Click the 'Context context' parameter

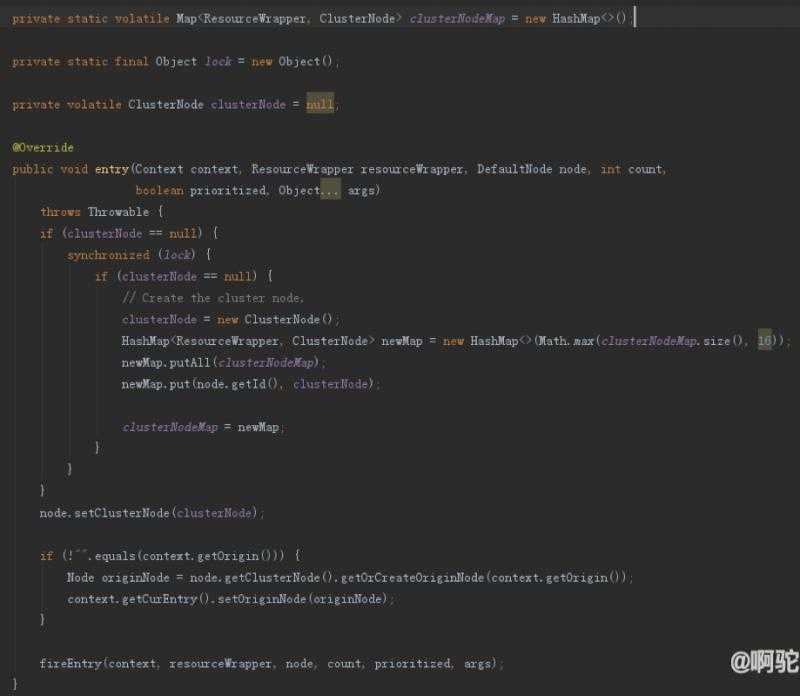point(187,169)
